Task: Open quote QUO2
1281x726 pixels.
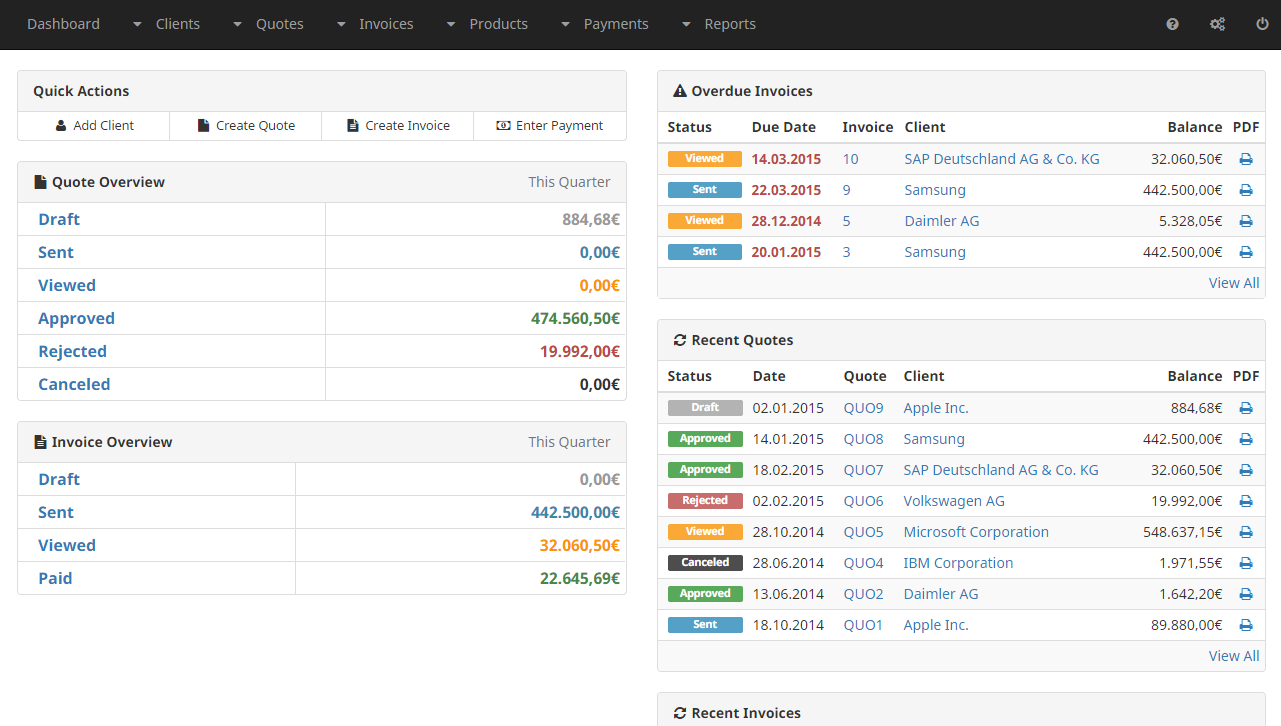Action: pyautogui.click(x=864, y=594)
